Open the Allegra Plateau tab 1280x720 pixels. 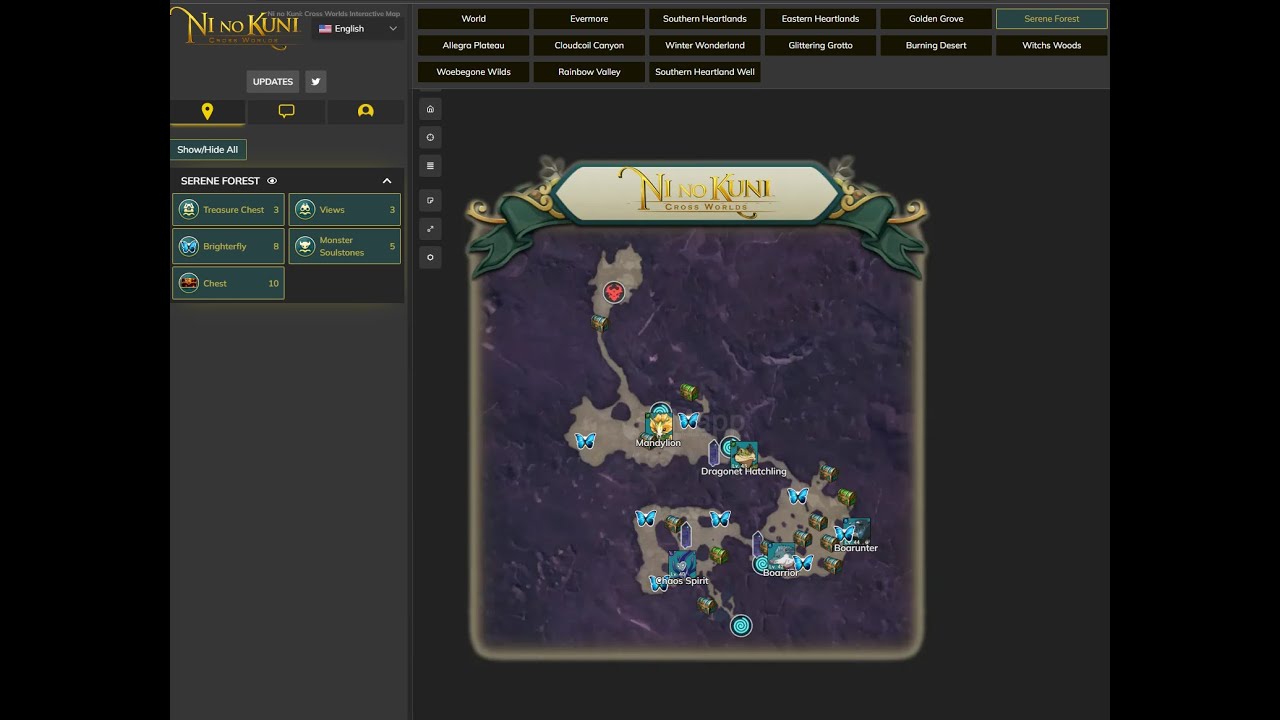click(x=474, y=46)
